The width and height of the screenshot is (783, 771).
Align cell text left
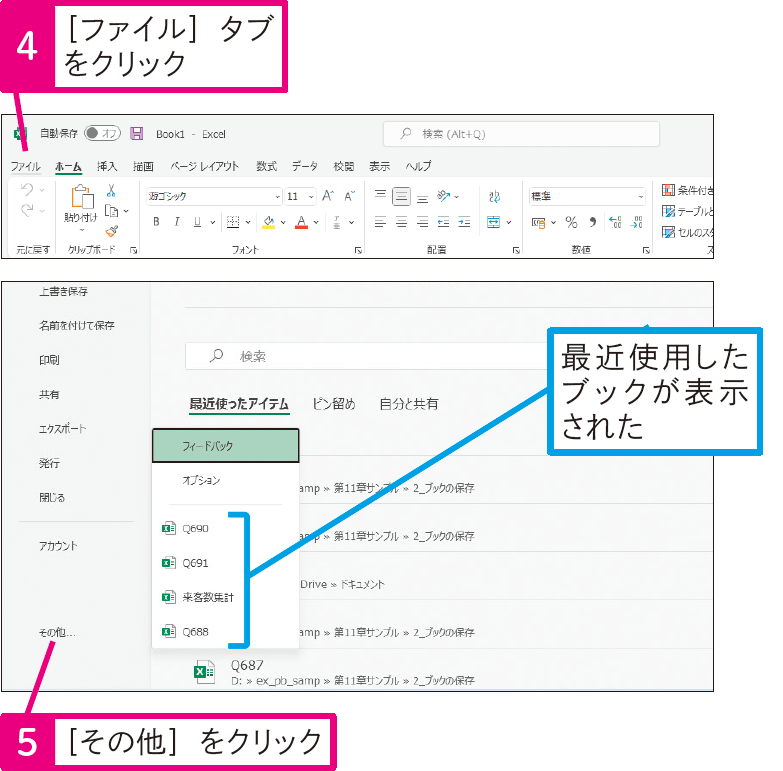[381, 222]
